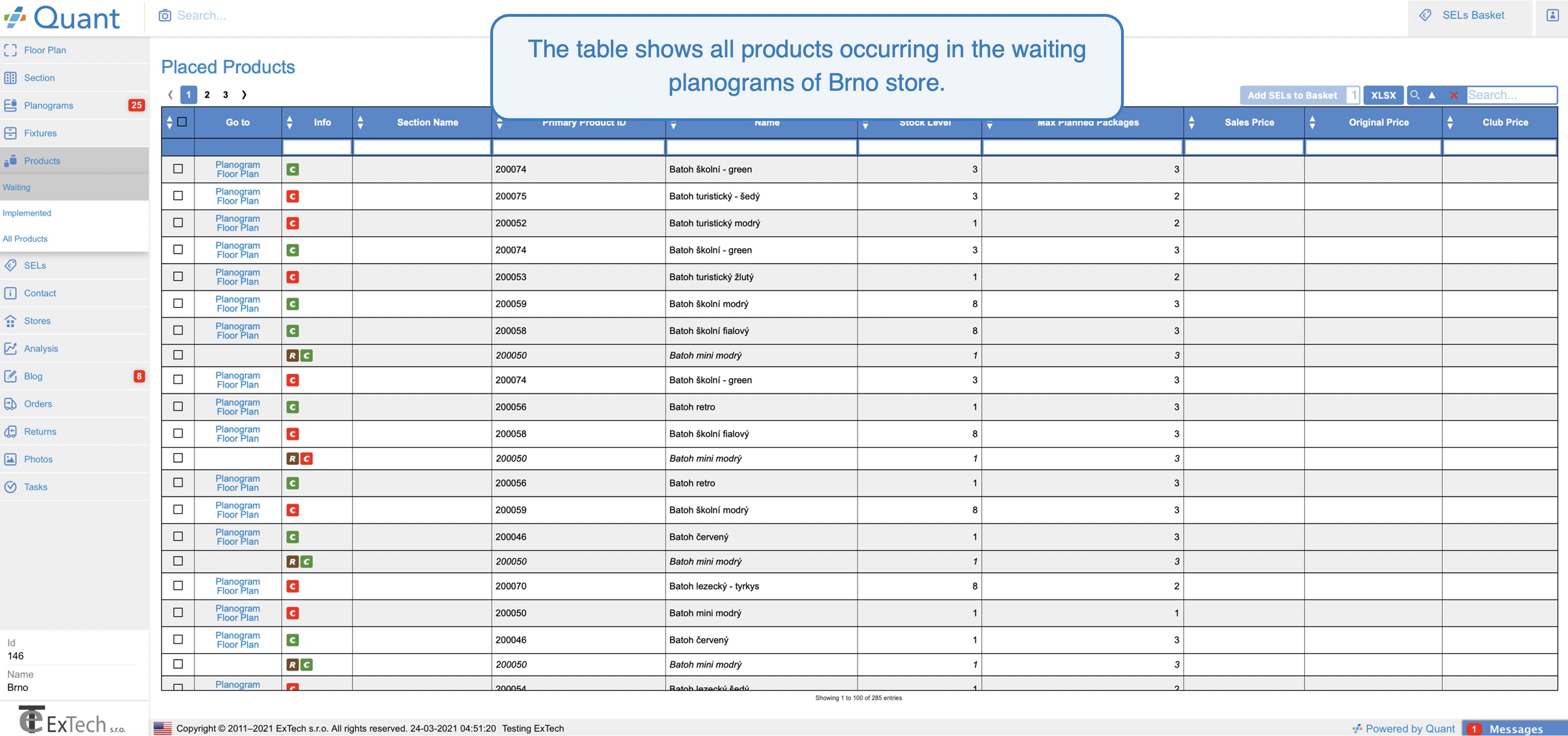Sort by the Original Price column
The width and height of the screenshot is (1568, 736).
1312,122
